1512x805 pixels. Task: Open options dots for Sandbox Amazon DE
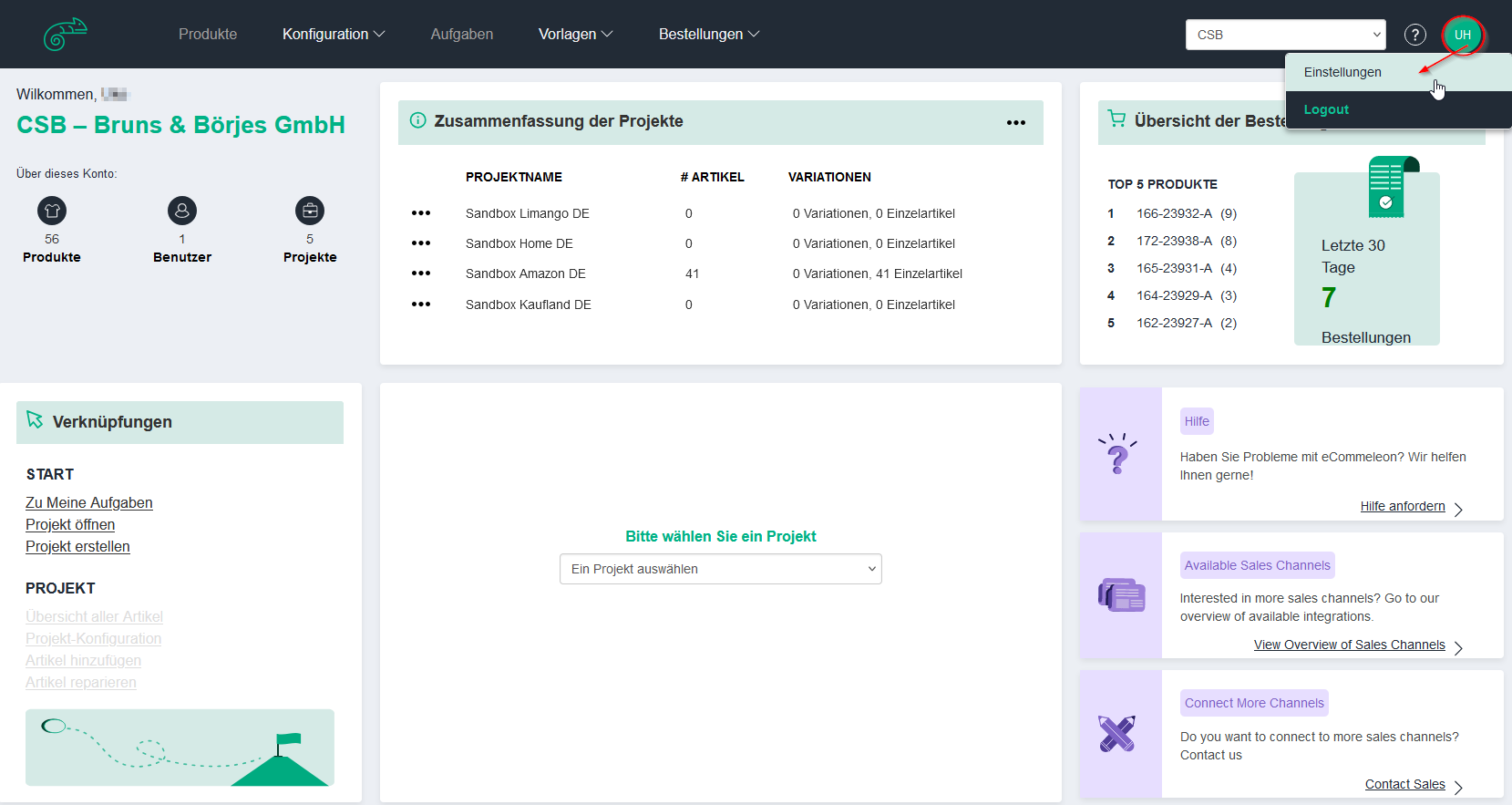[421, 273]
